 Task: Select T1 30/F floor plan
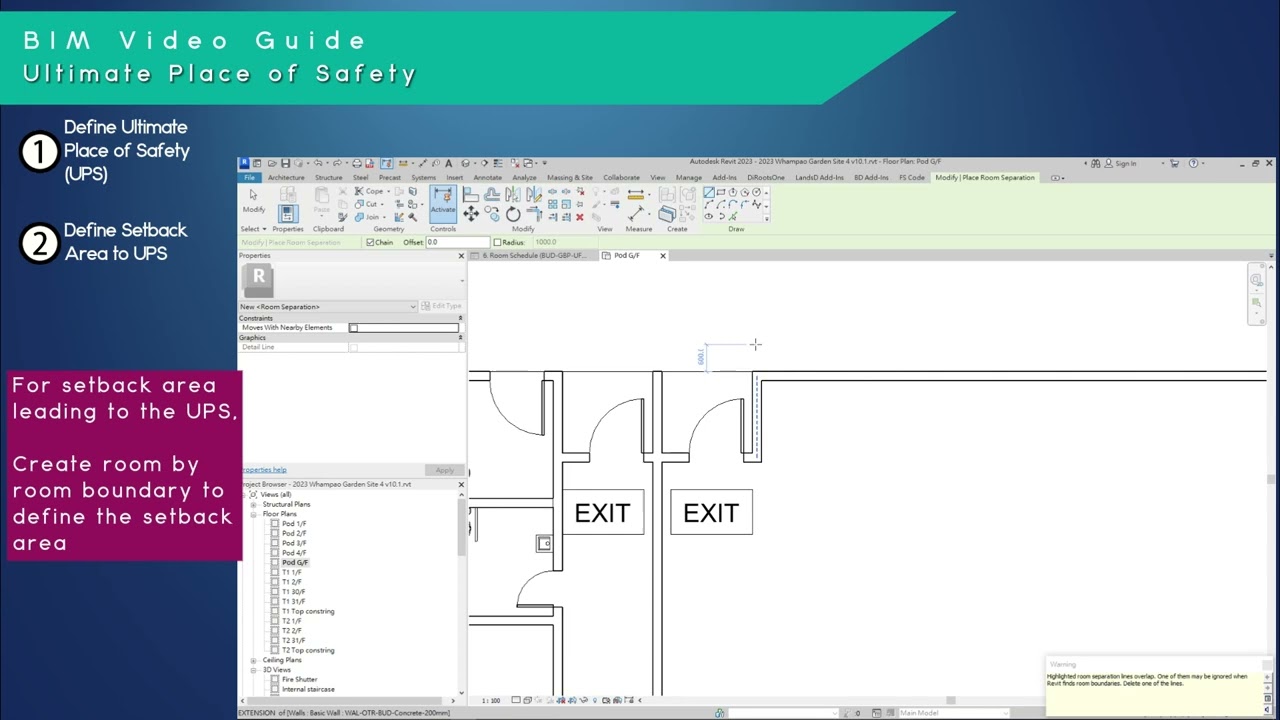click(293, 592)
